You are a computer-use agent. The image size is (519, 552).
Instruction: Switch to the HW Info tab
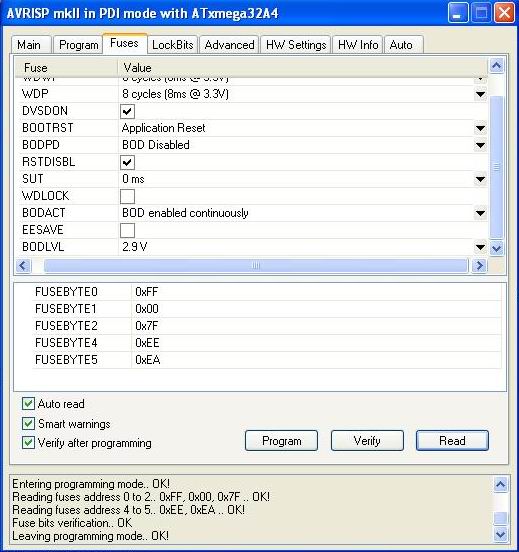[x=358, y=45]
